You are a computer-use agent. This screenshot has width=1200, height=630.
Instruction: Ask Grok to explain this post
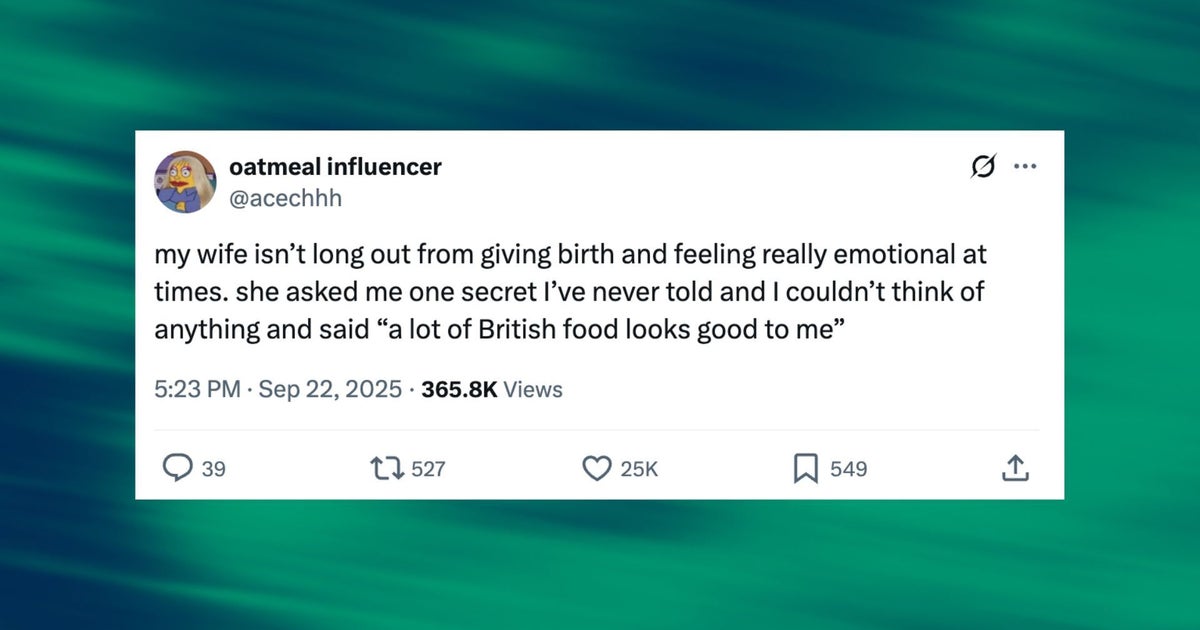[983, 167]
